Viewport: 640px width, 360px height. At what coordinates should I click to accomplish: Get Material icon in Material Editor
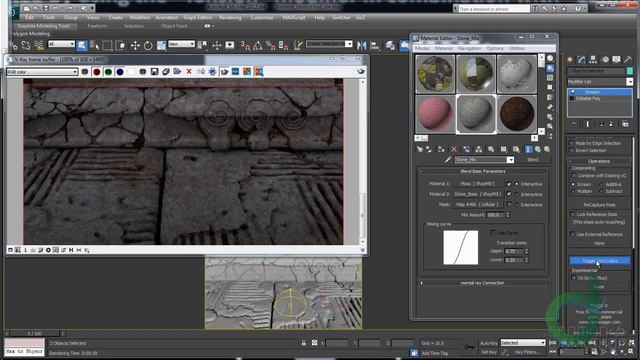(420, 149)
